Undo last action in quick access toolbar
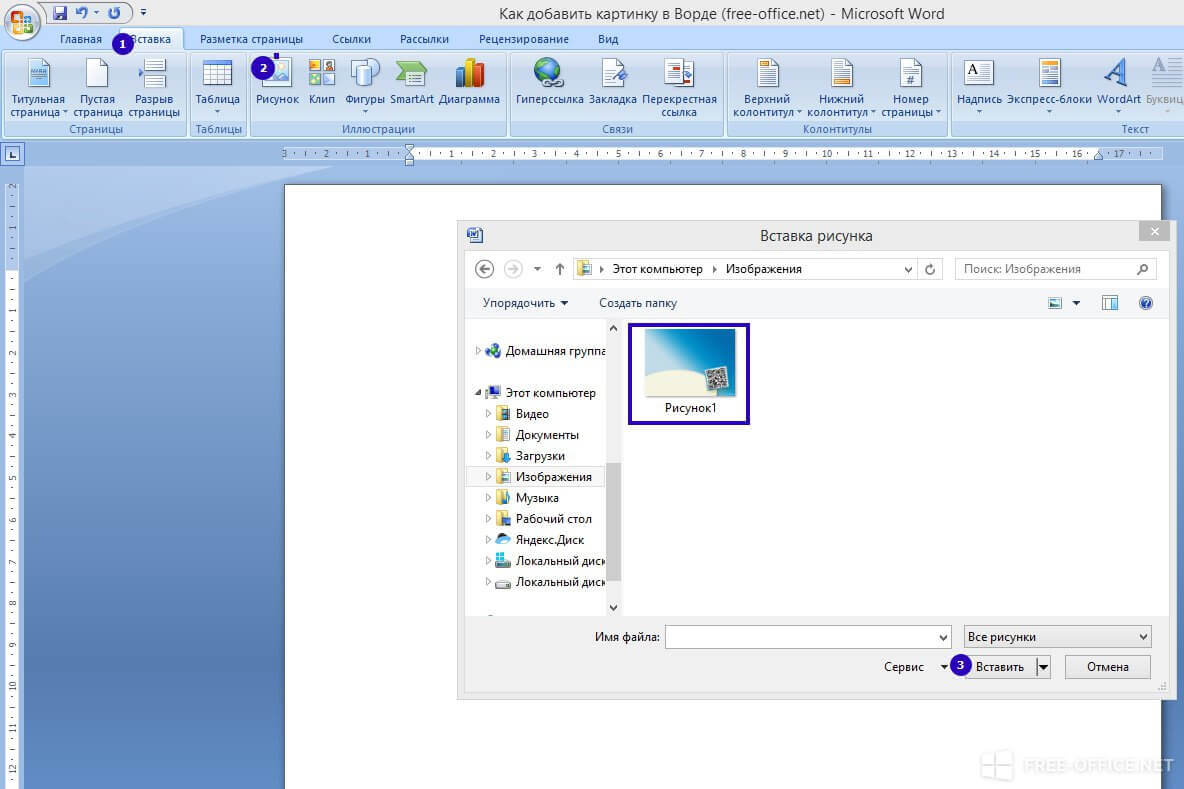 tap(82, 13)
